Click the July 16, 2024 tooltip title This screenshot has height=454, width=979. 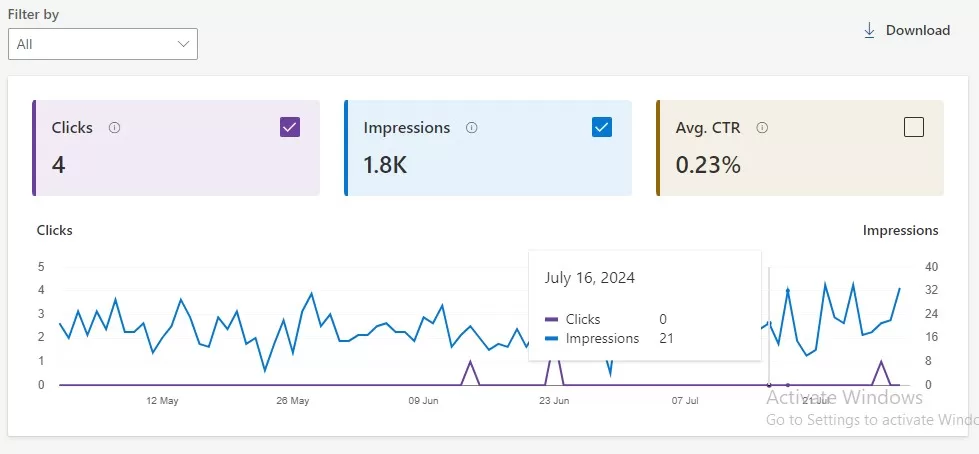point(589,278)
